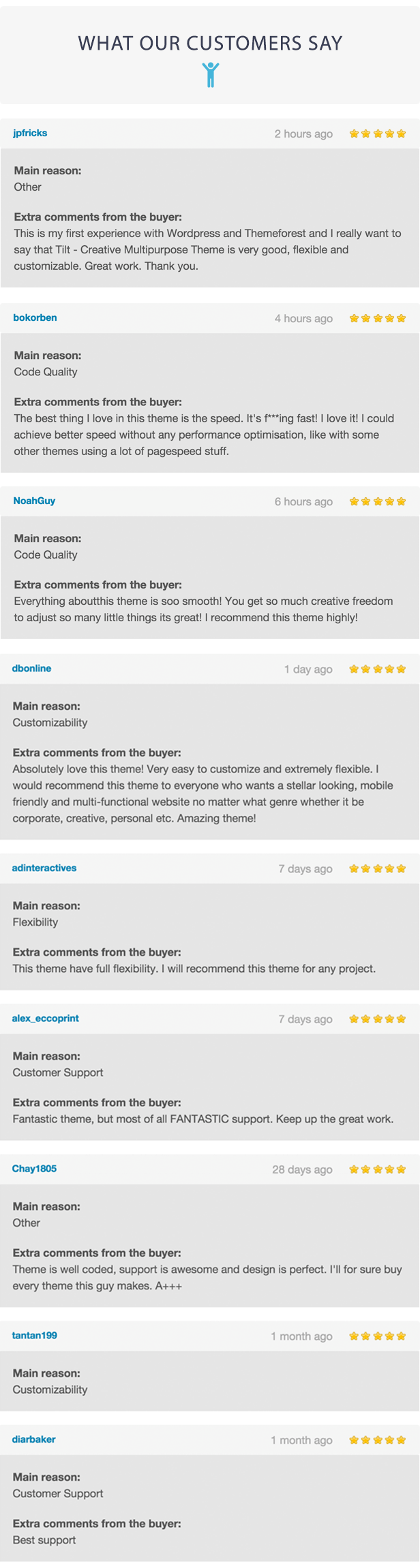Visit the diarbaker profile link

(x=33, y=1439)
